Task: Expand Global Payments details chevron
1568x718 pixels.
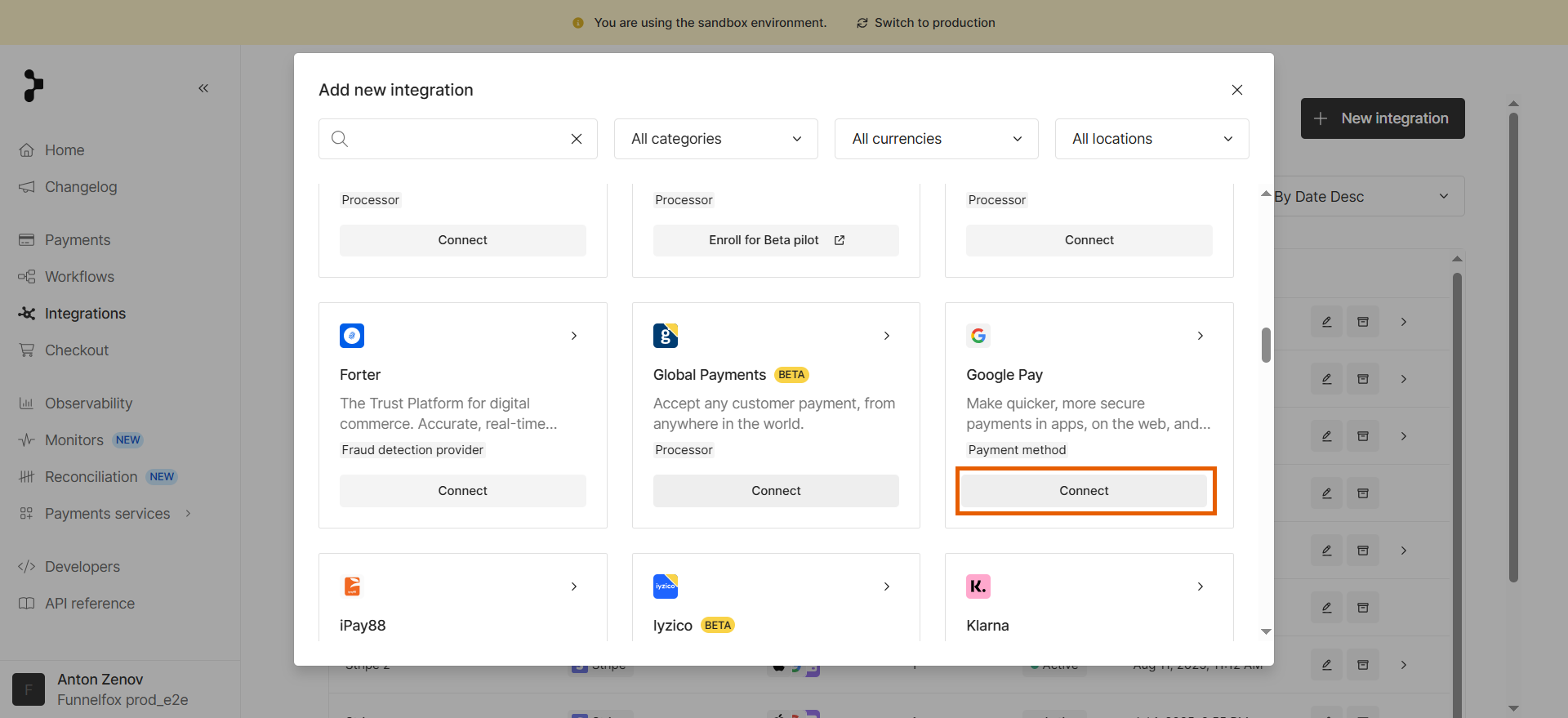Action: [x=887, y=336]
